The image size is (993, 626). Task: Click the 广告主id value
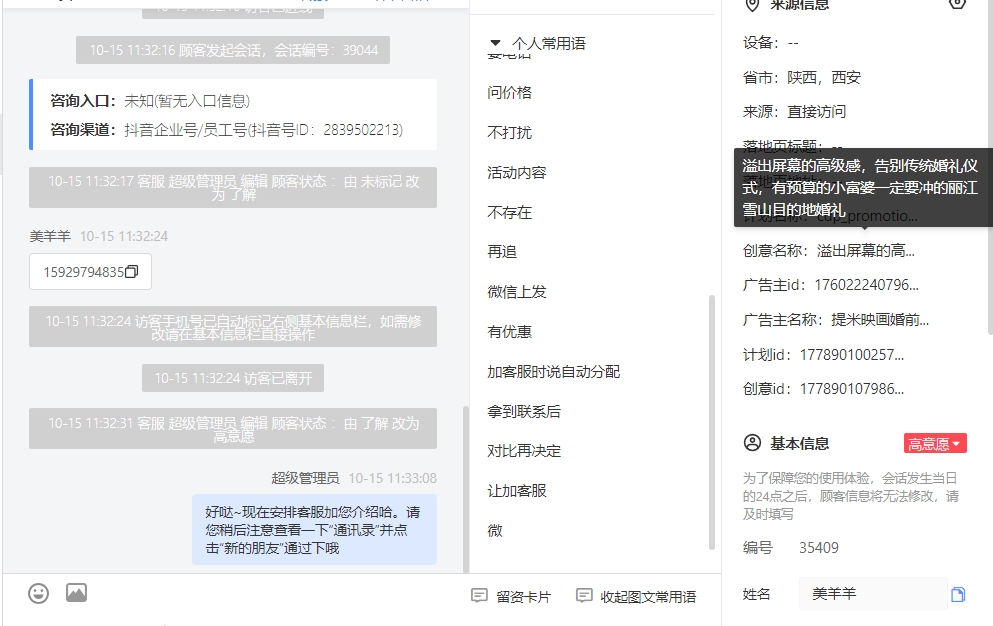pyautogui.click(x=866, y=285)
